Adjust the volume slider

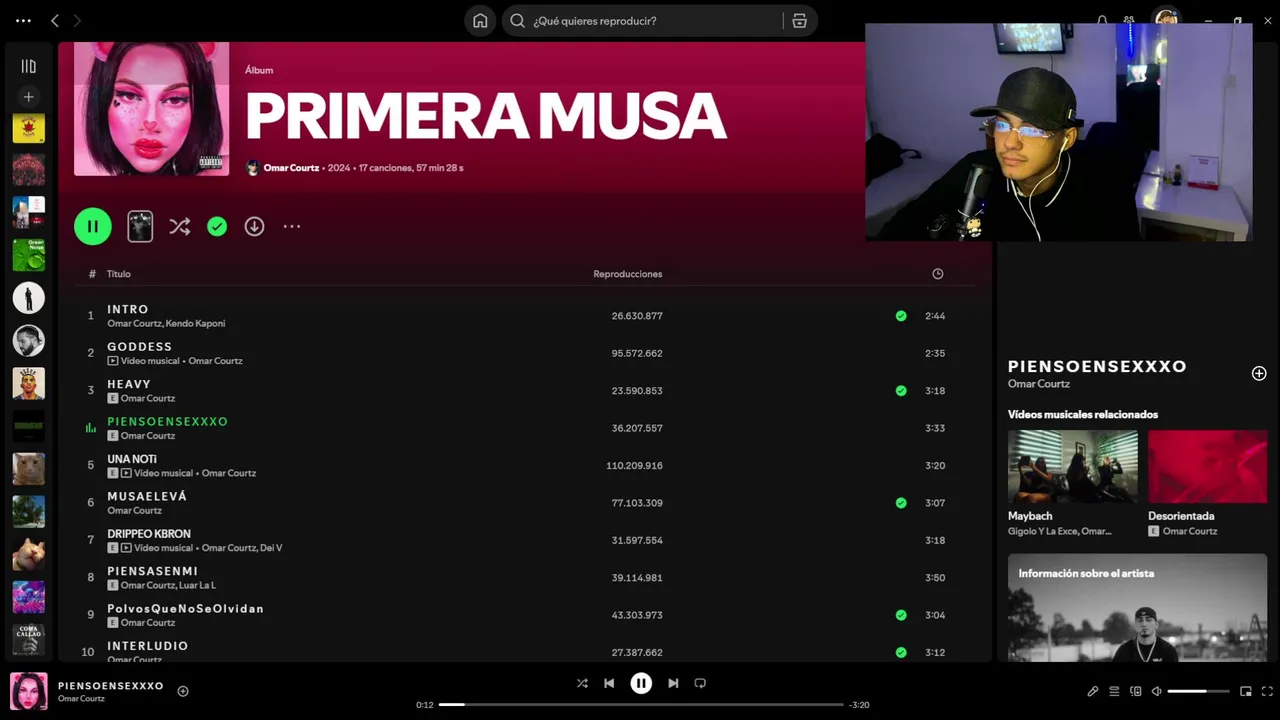pyautogui.click(x=1199, y=691)
